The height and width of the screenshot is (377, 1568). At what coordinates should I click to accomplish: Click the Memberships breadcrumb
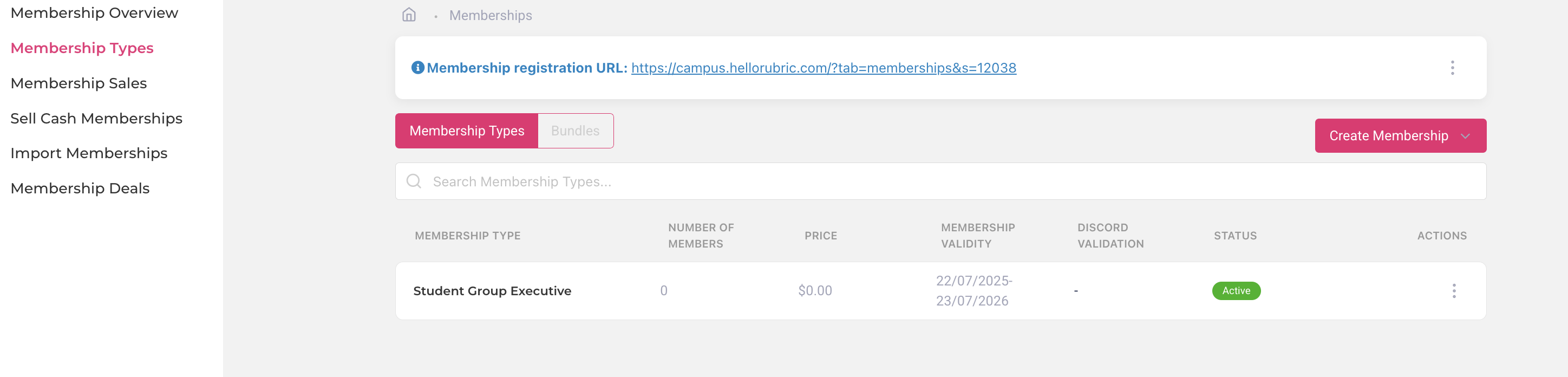[490, 15]
